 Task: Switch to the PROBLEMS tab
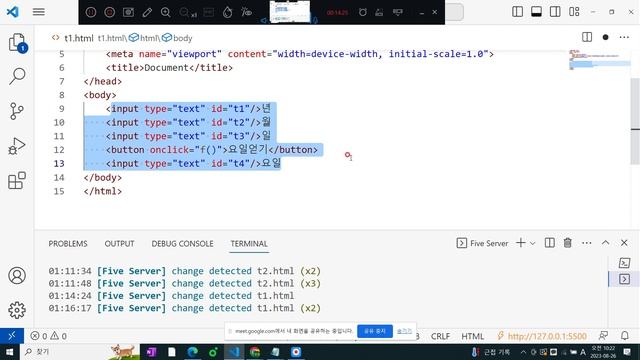68,244
